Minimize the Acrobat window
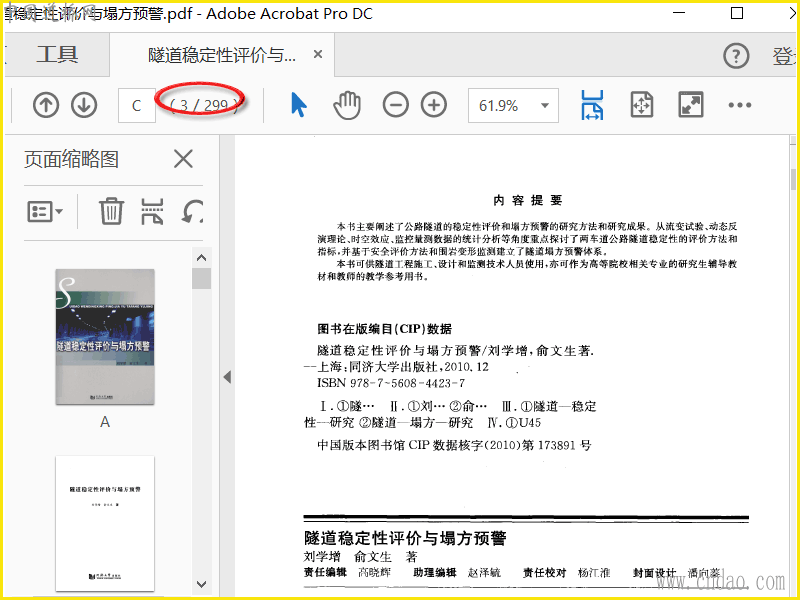800x600 pixels. (679, 13)
